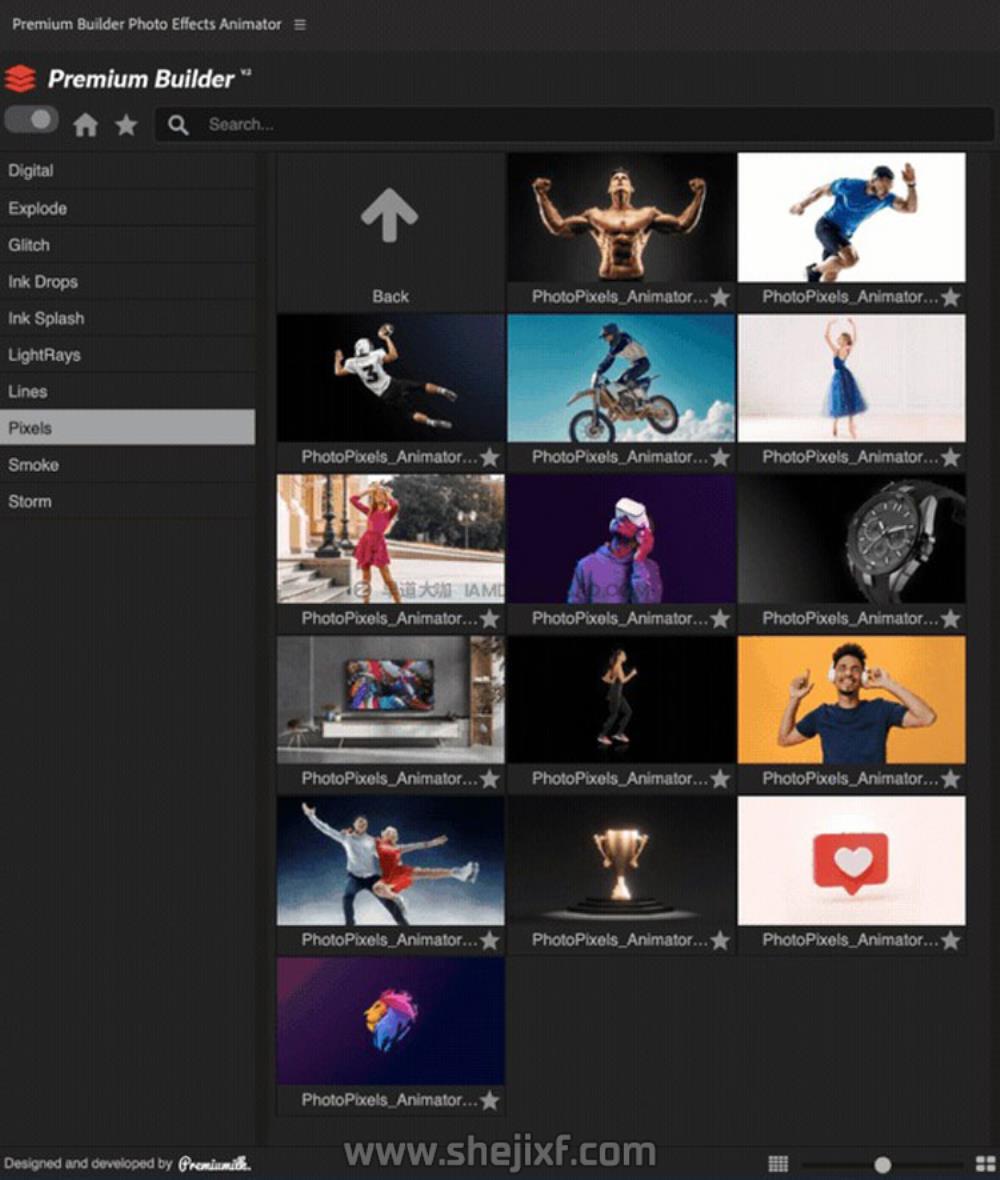
Task: Click the Back up-arrow tile
Action: pos(390,232)
